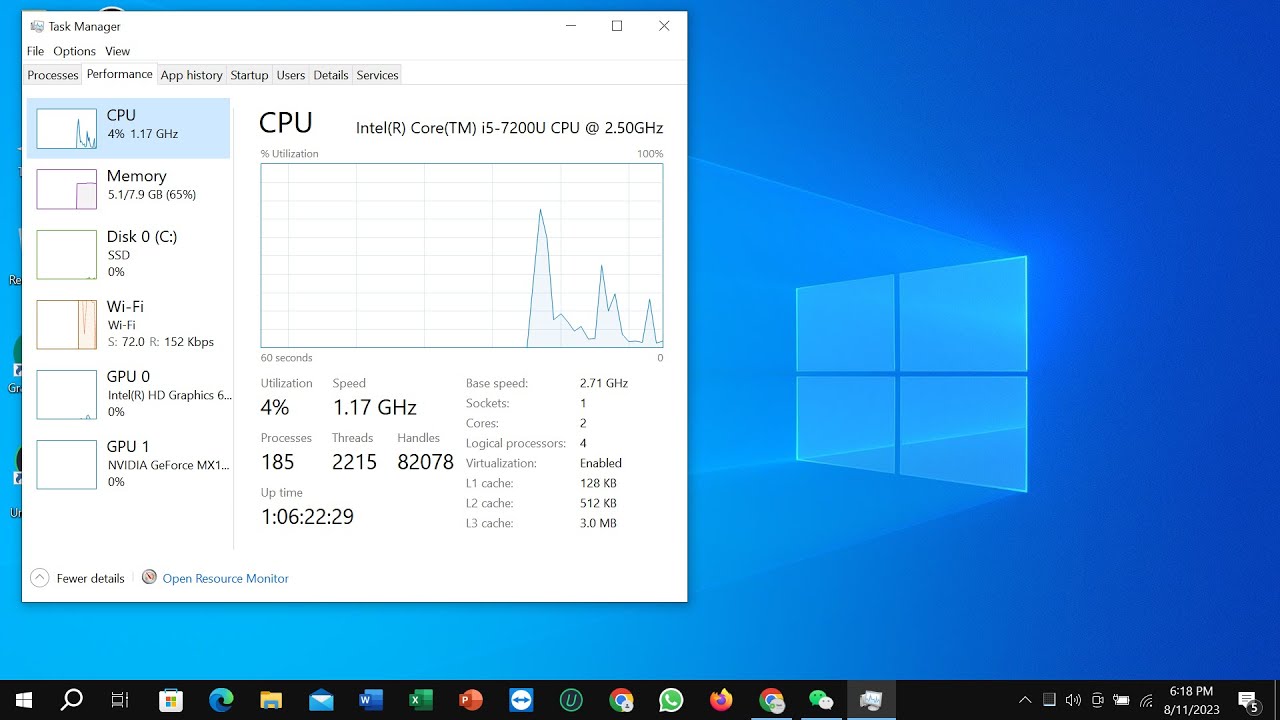Open Wi-Fi network settings in system tray

[1147, 700]
